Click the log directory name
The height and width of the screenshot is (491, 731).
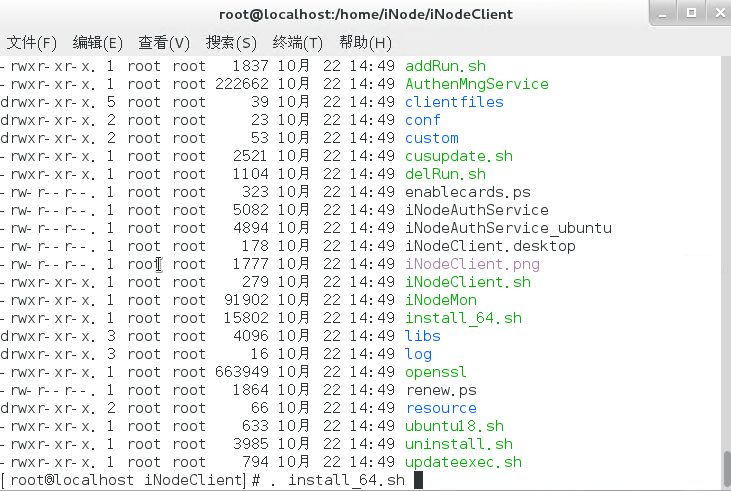click(418, 354)
